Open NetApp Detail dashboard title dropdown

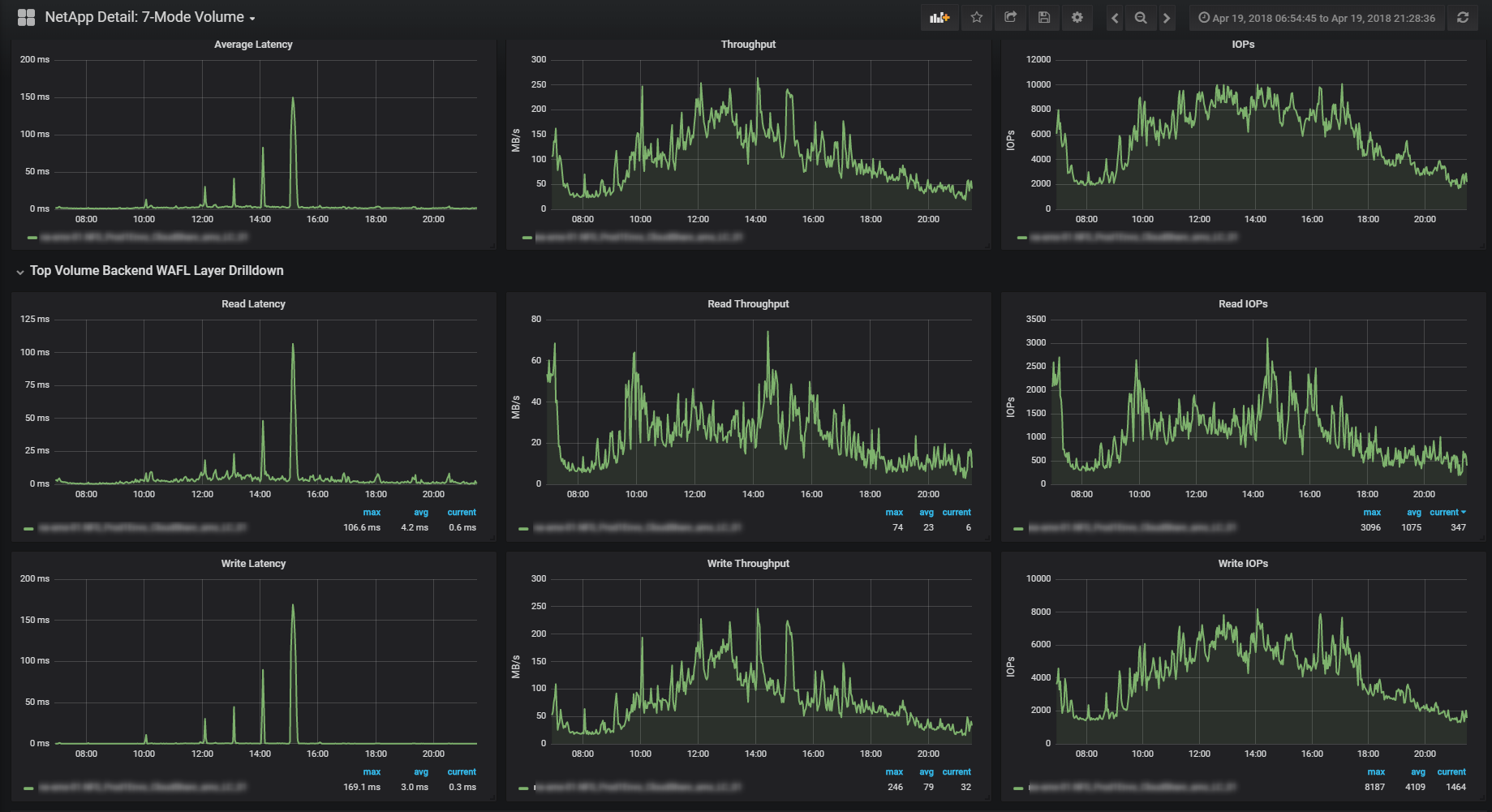click(150, 17)
